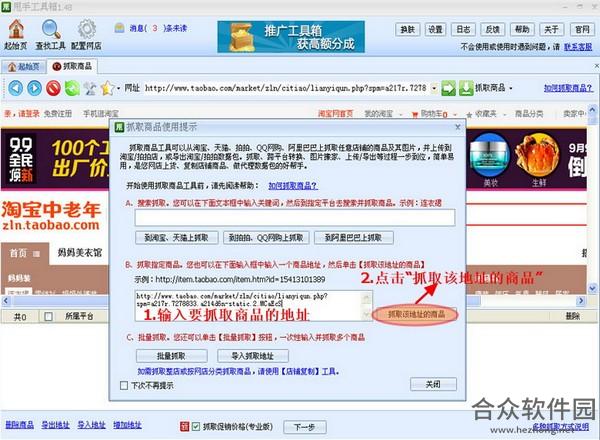This screenshot has width=600, height=440.
Task: Click the 淘宝网首页 link
Action: [336, 114]
